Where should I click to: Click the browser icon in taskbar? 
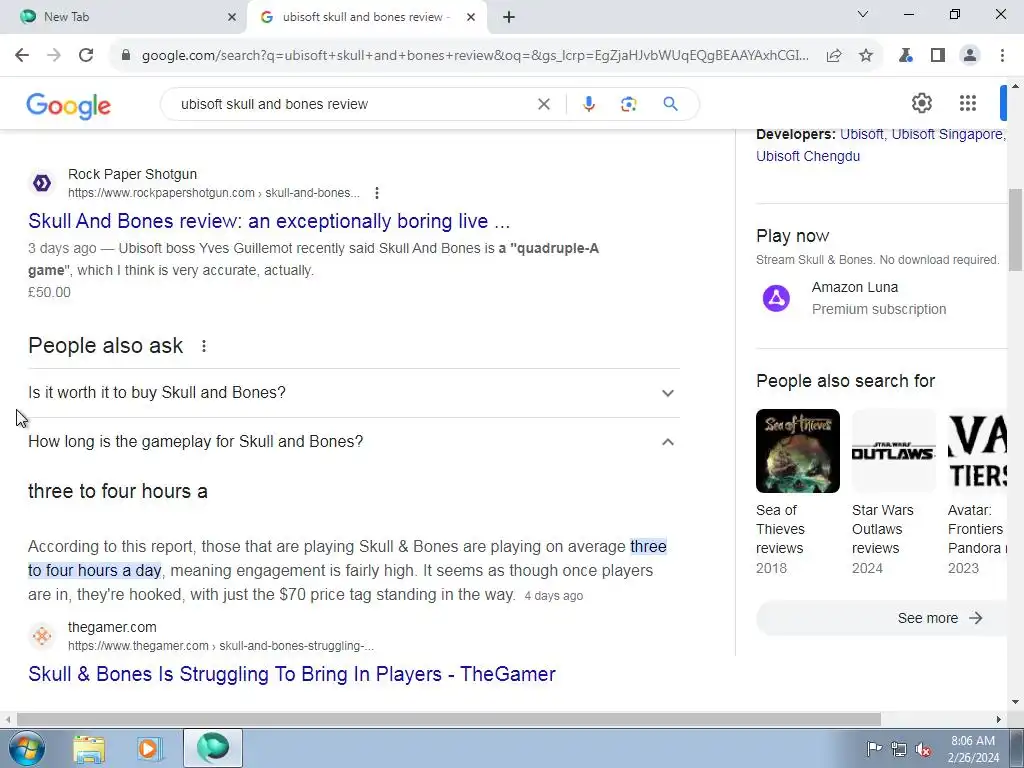pos(213,748)
